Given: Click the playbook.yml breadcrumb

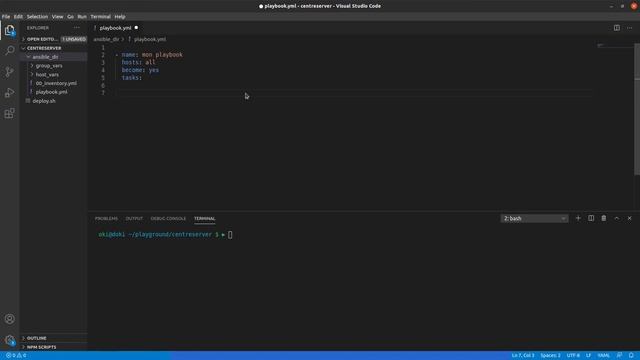Looking at the screenshot, I should (x=149, y=39).
